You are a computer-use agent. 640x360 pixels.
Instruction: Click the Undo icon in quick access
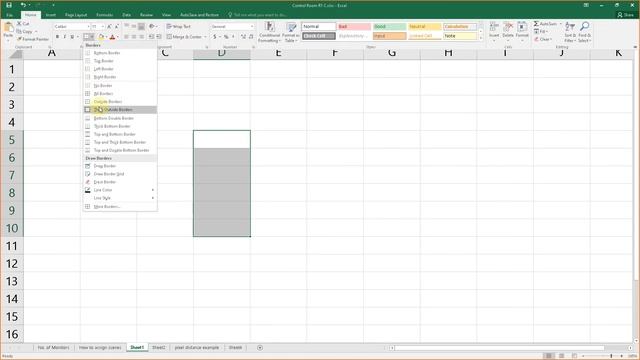pyautogui.click(x=23, y=5)
